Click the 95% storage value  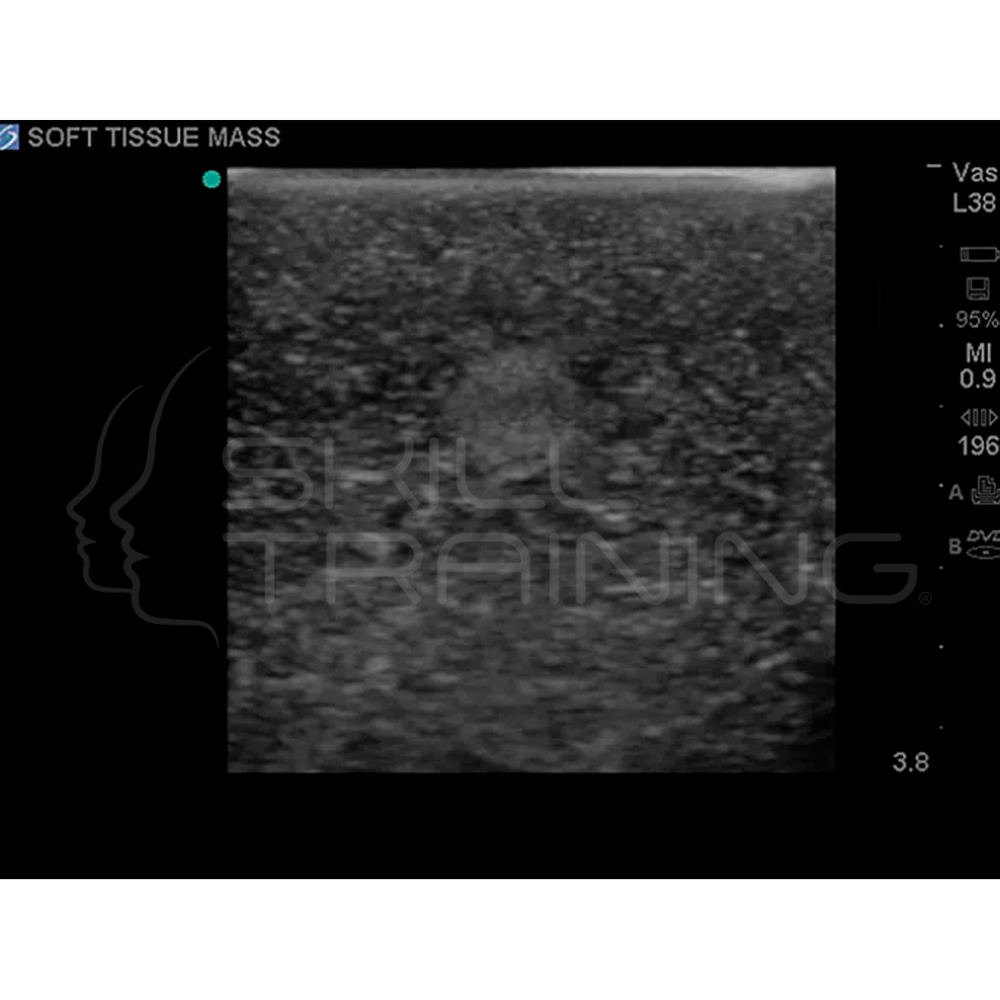(x=976, y=320)
